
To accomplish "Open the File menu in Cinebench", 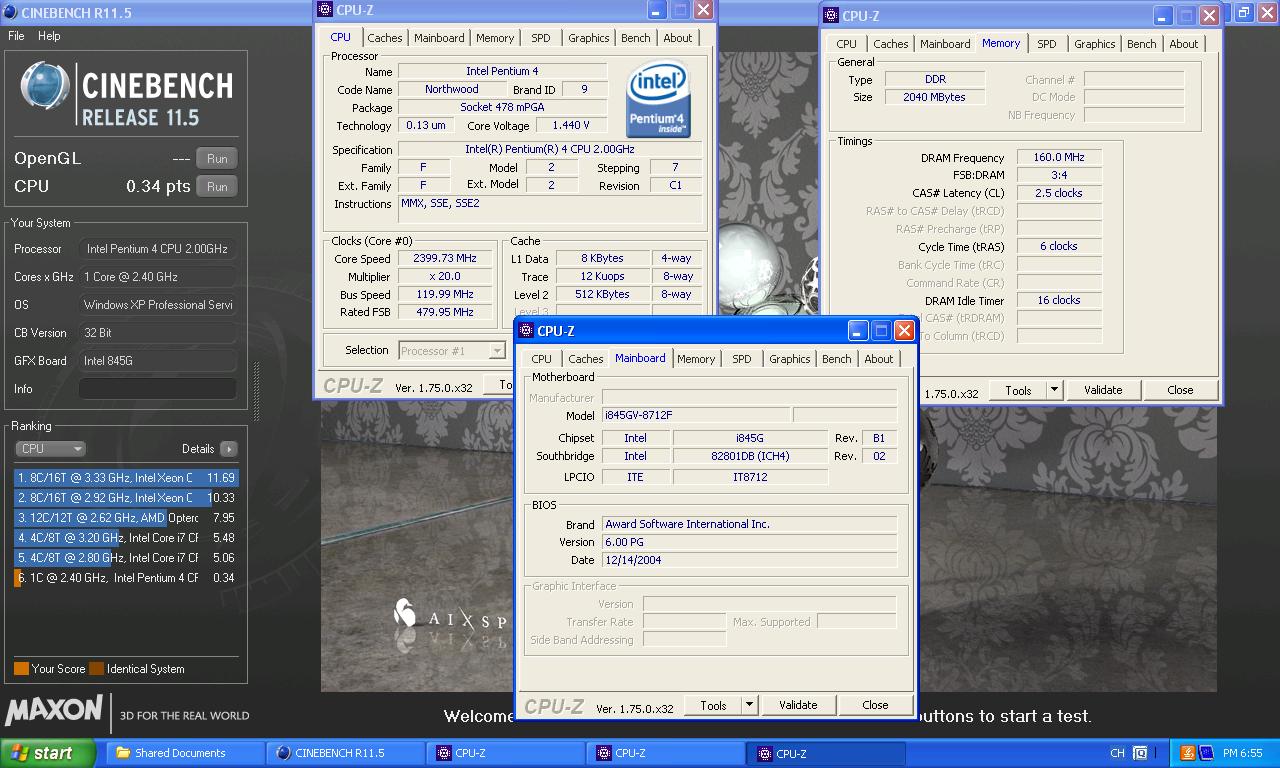I will click(x=16, y=35).
